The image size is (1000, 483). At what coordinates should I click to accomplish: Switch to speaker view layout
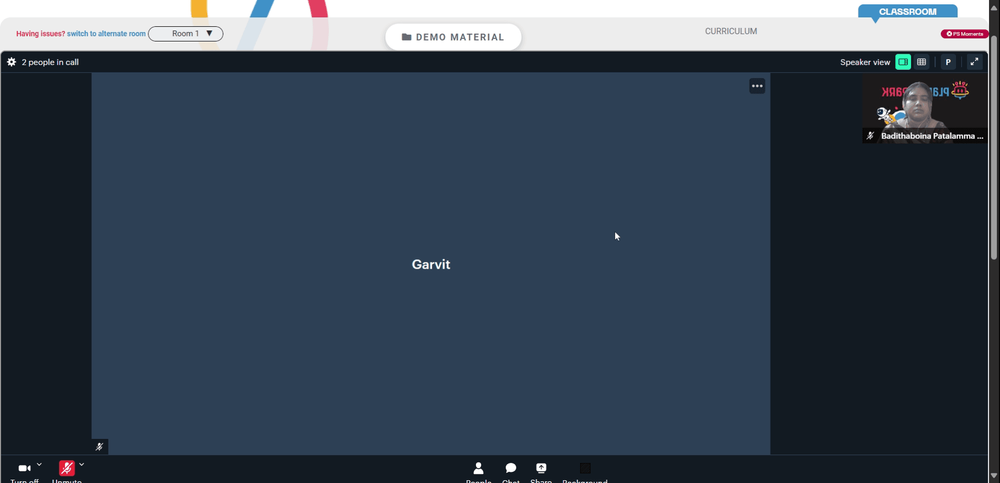903,62
